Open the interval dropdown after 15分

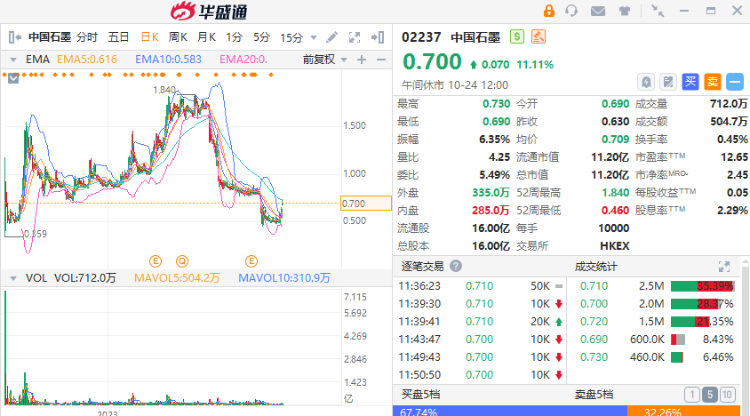tap(314, 37)
